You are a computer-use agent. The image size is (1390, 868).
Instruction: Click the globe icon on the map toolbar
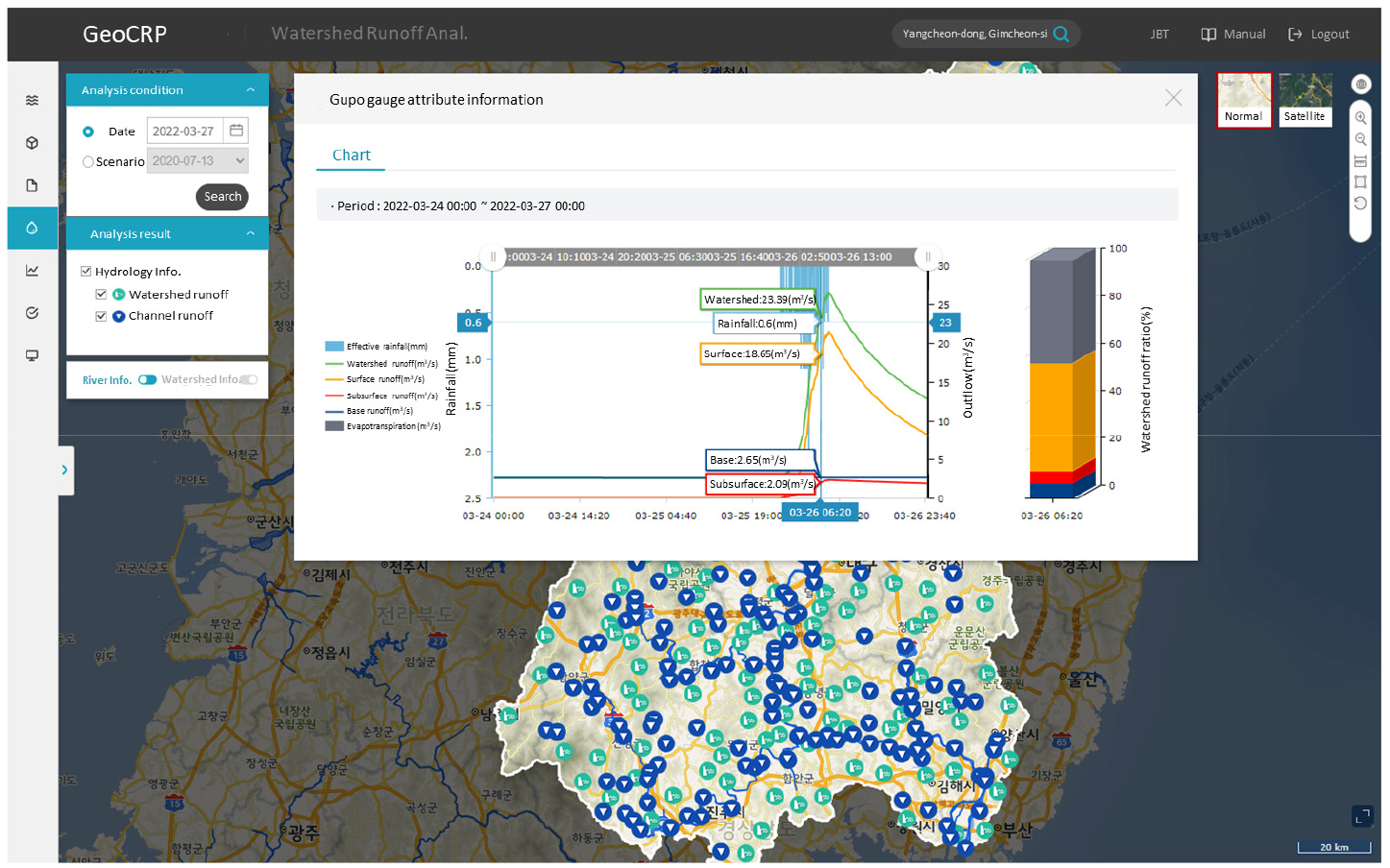[1360, 84]
